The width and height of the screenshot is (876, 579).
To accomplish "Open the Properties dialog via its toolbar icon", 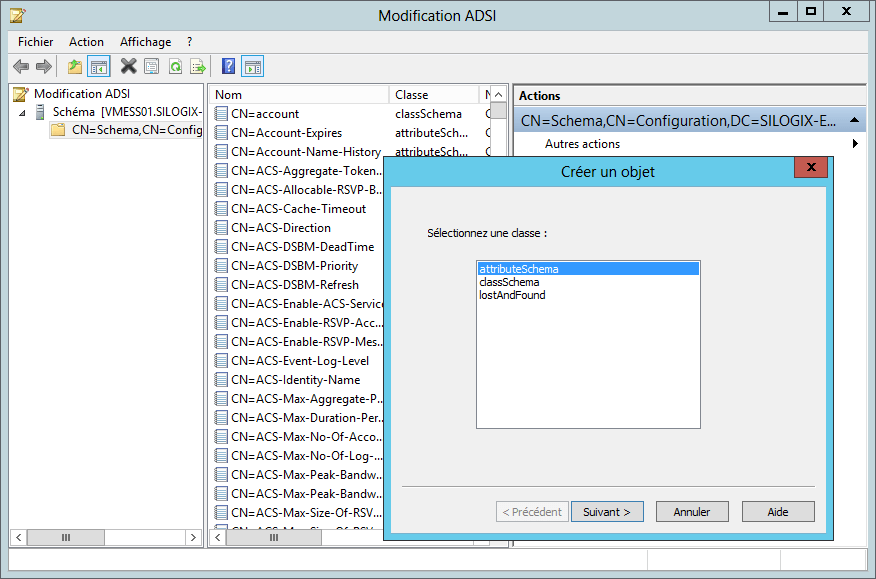I will pos(152,66).
